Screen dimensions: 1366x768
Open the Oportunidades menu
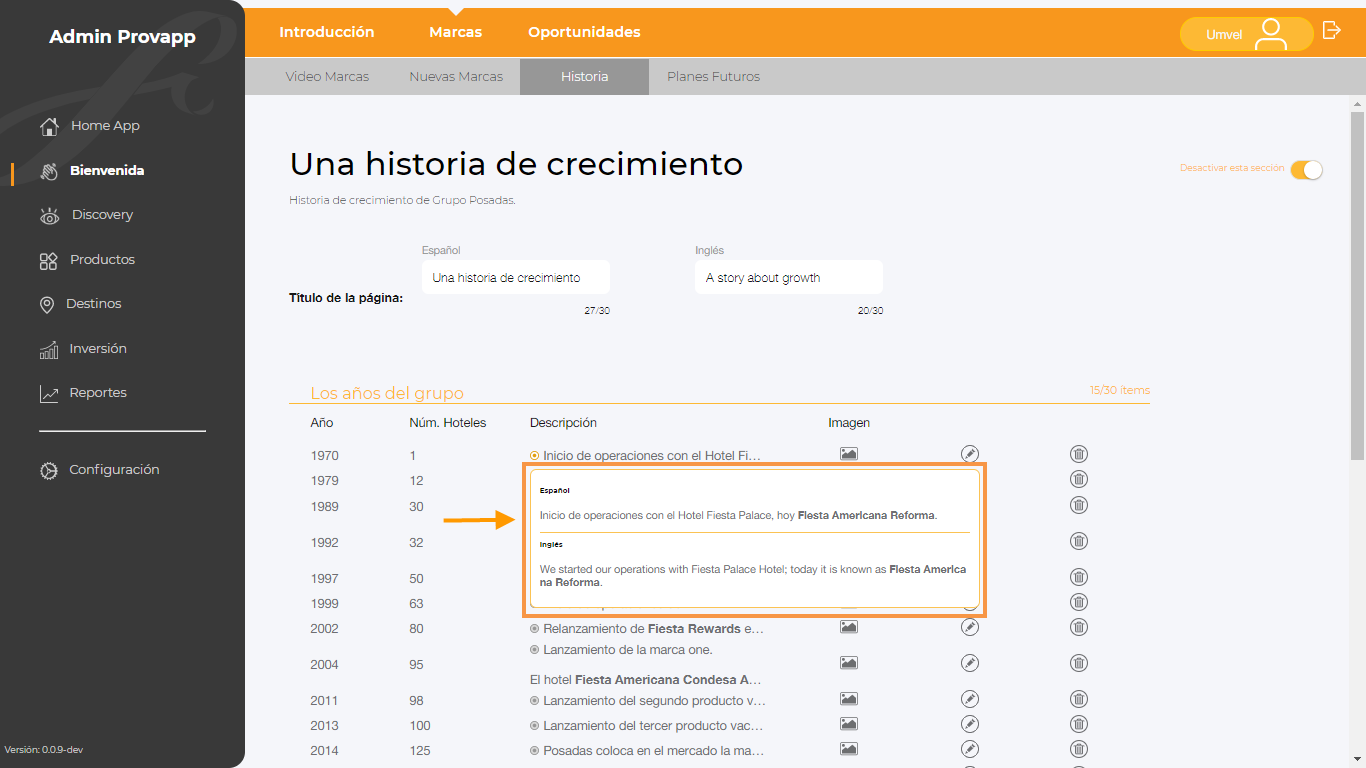585,32
